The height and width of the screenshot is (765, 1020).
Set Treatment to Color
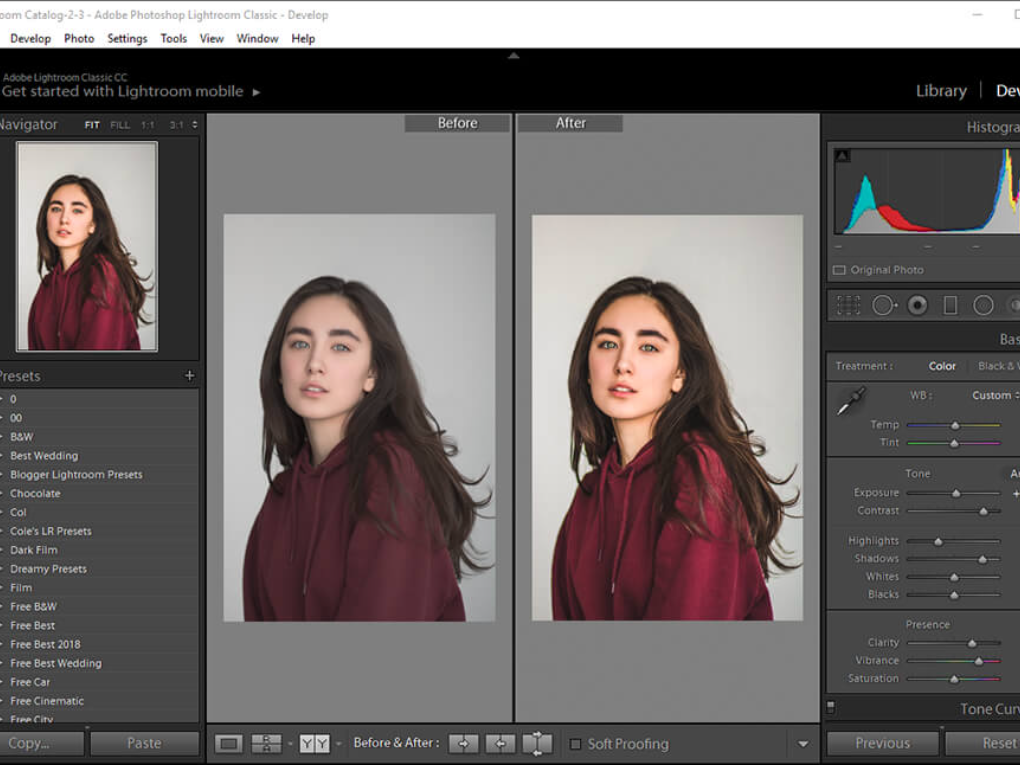point(942,366)
